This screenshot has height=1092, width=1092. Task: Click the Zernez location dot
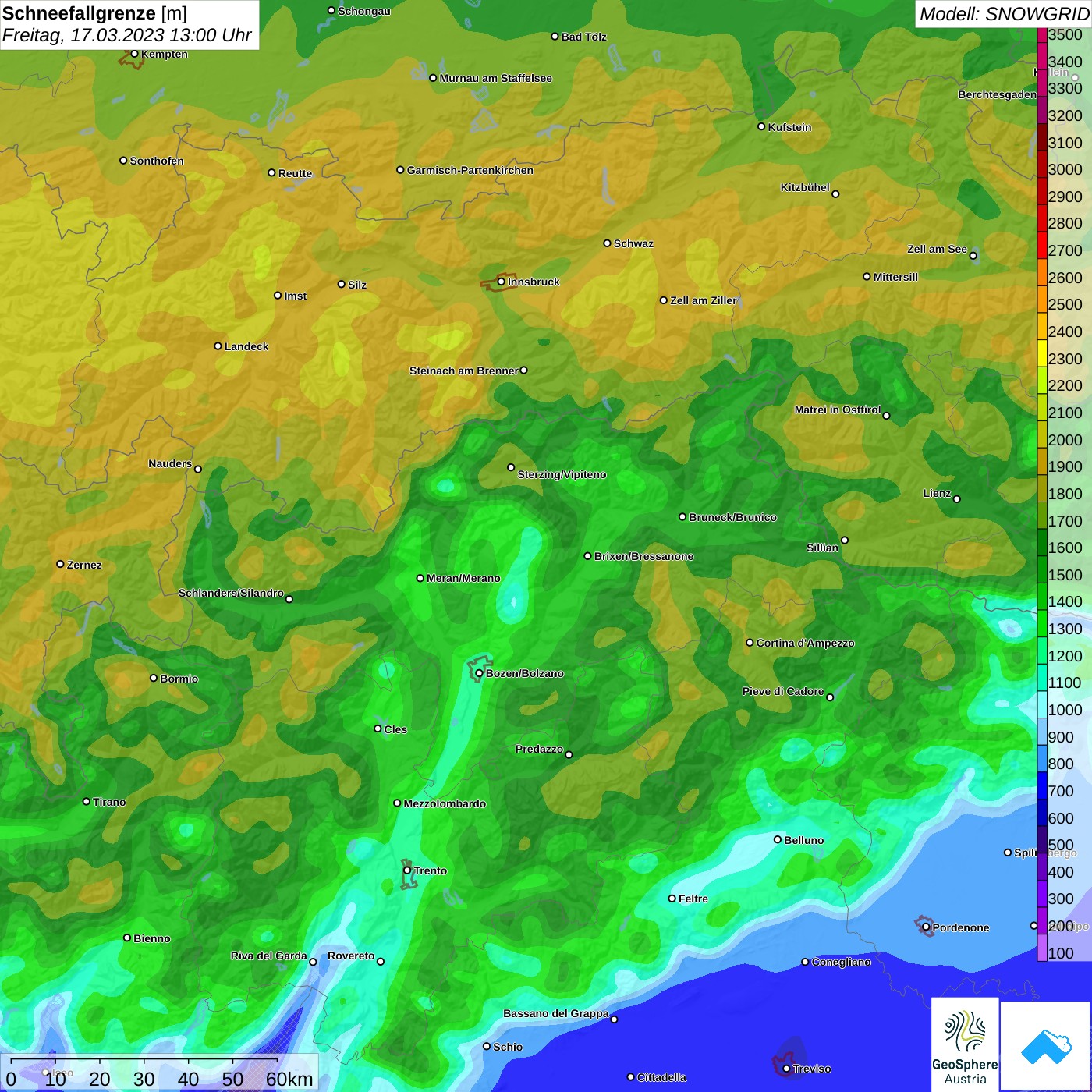coord(60,564)
